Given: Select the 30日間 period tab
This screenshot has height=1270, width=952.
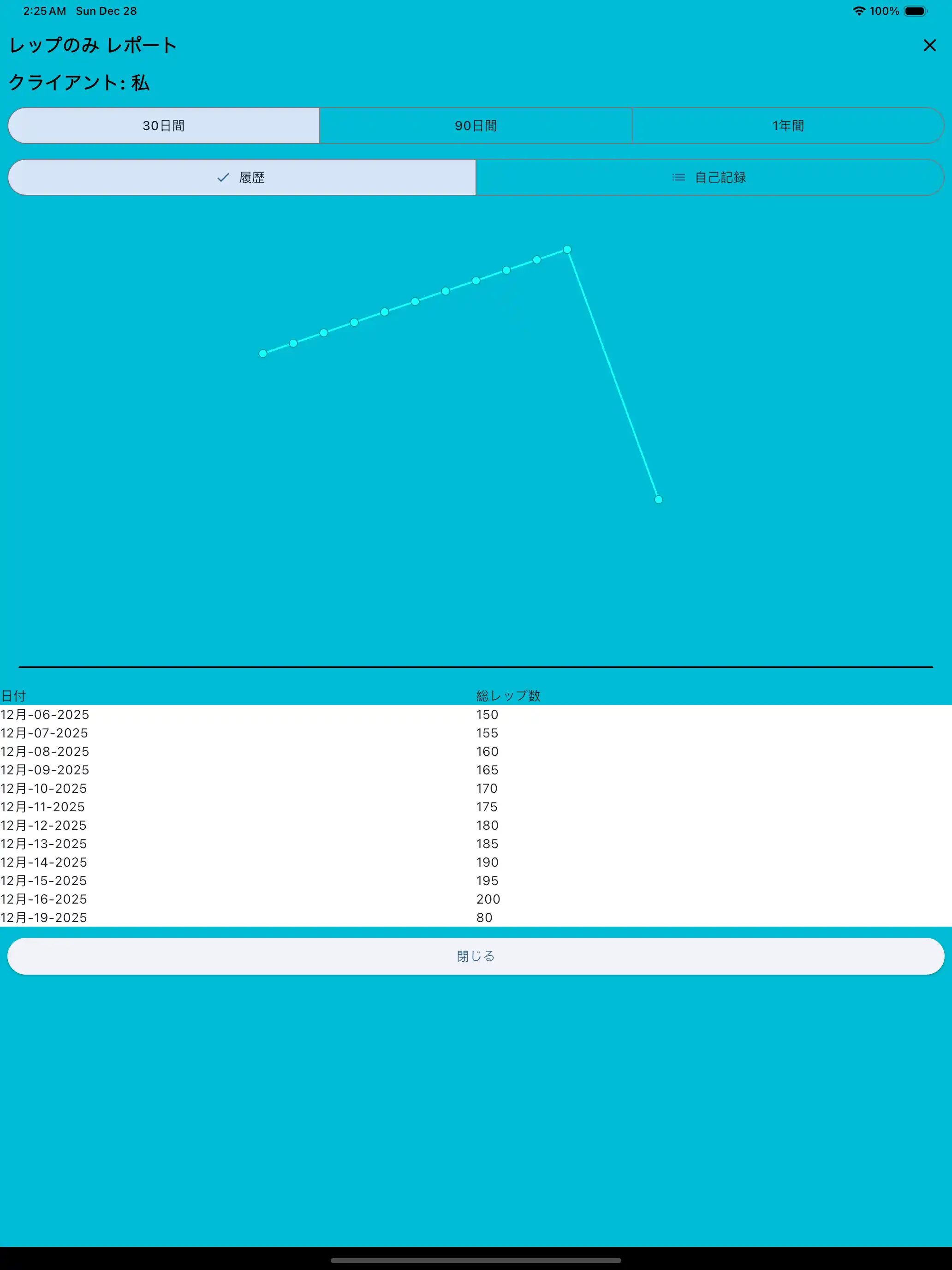Looking at the screenshot, I should tap(164, 126).
